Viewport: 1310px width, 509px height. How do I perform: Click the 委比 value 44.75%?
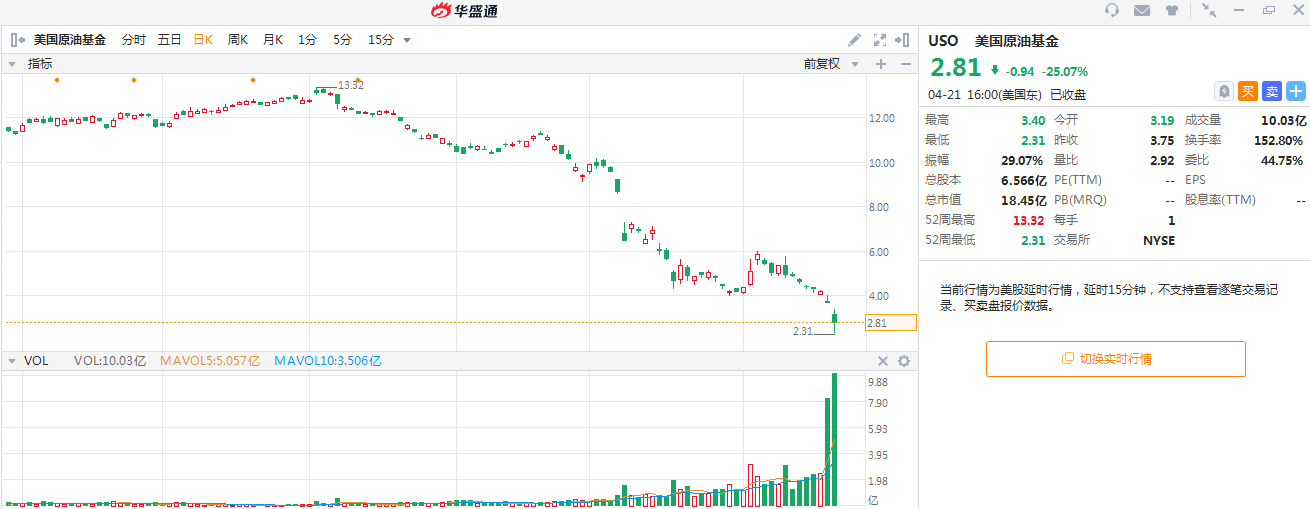click(1283, 160)
